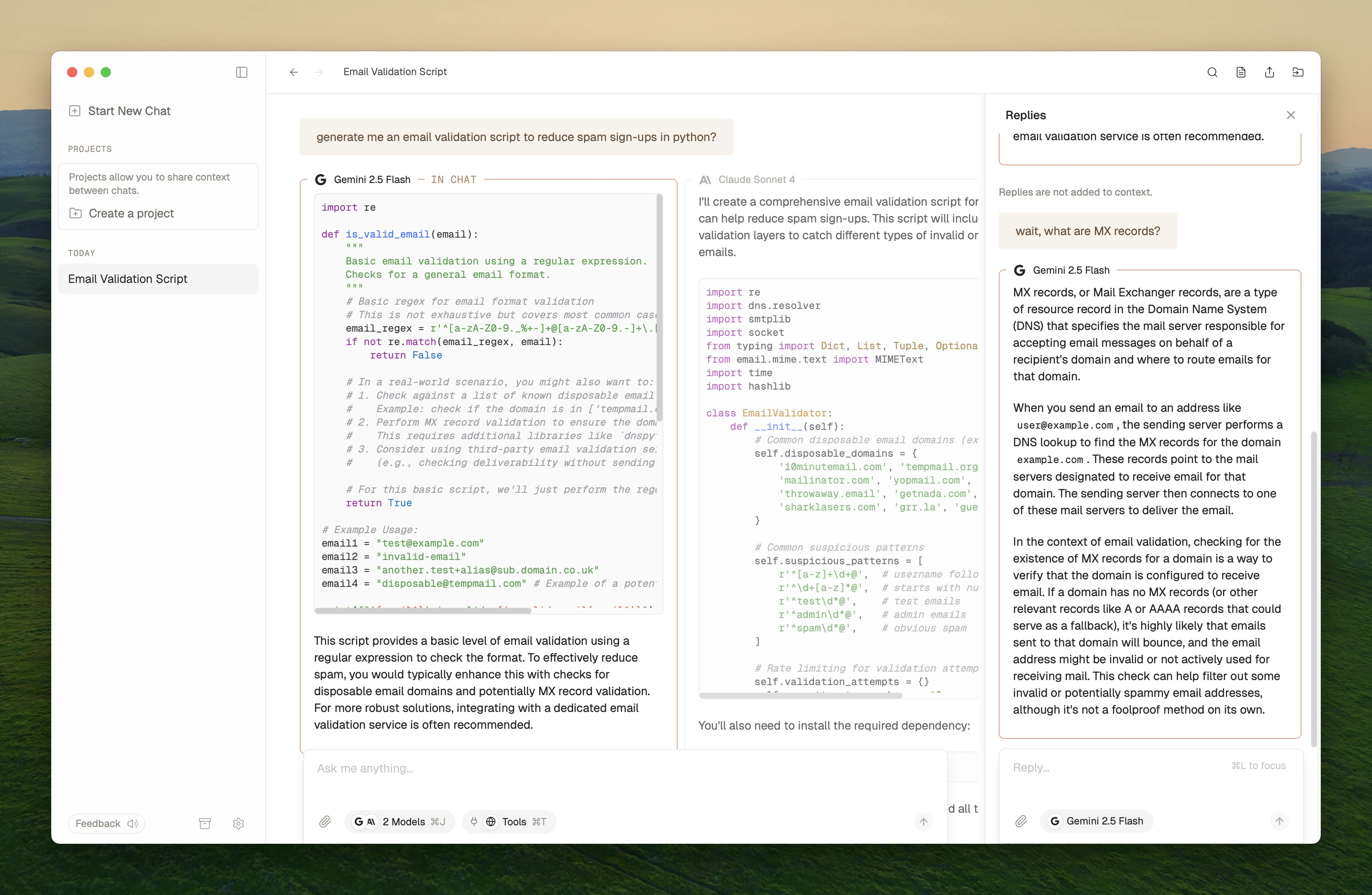
Task: Open the archive icon in sidebar footer
Action: pyautogui.click(x=204, y=823)
